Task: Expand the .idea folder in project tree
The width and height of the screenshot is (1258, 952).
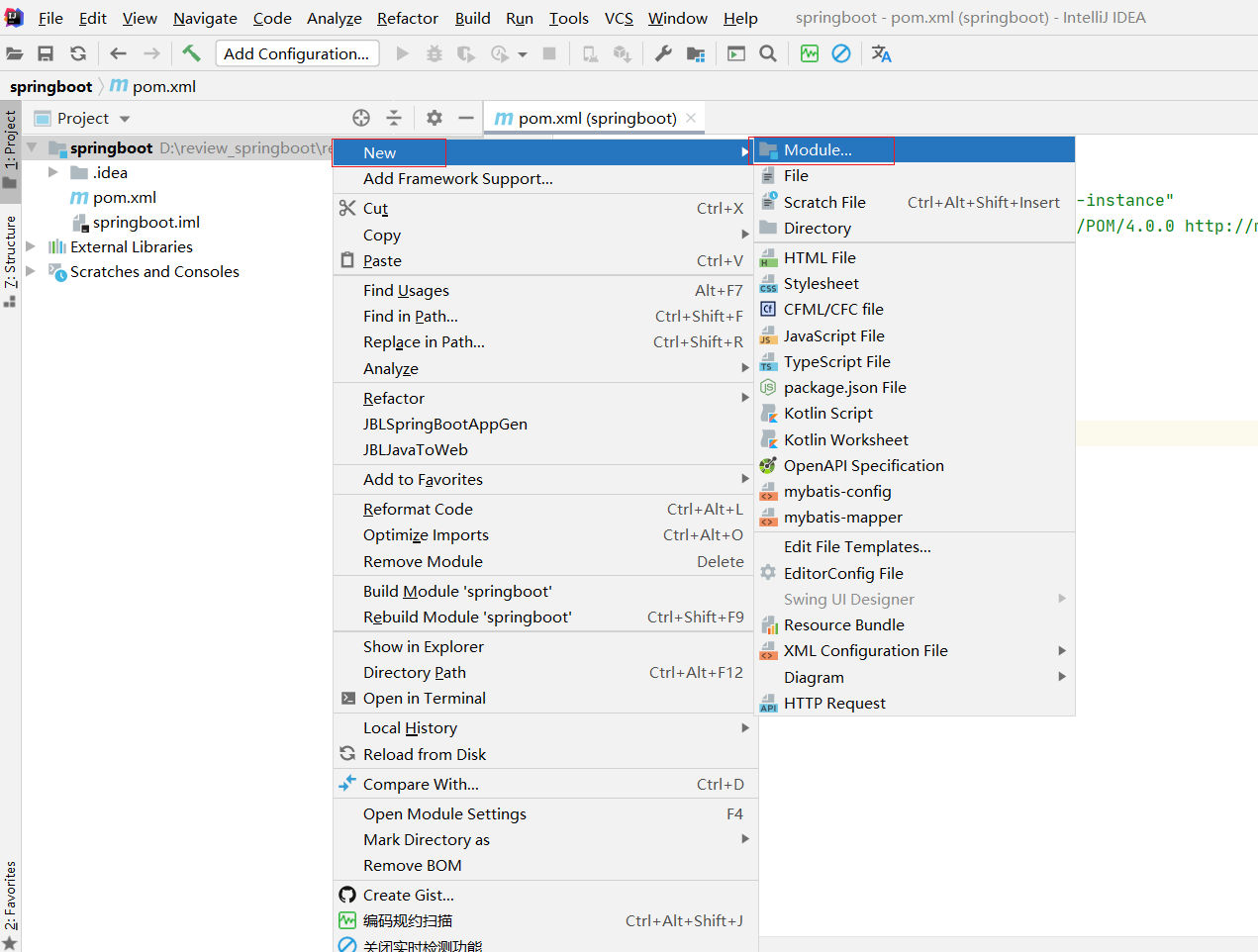Action: (x=53, y=172)
